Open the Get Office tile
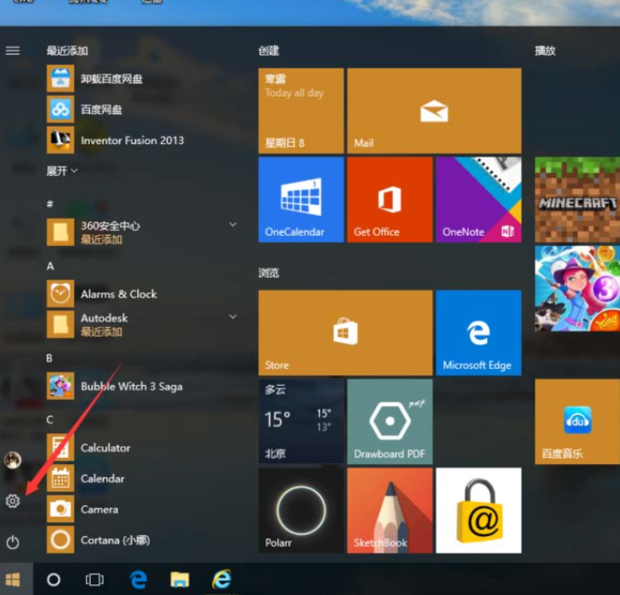The height and width of the screenshot is (595, 620). (389, 199)
